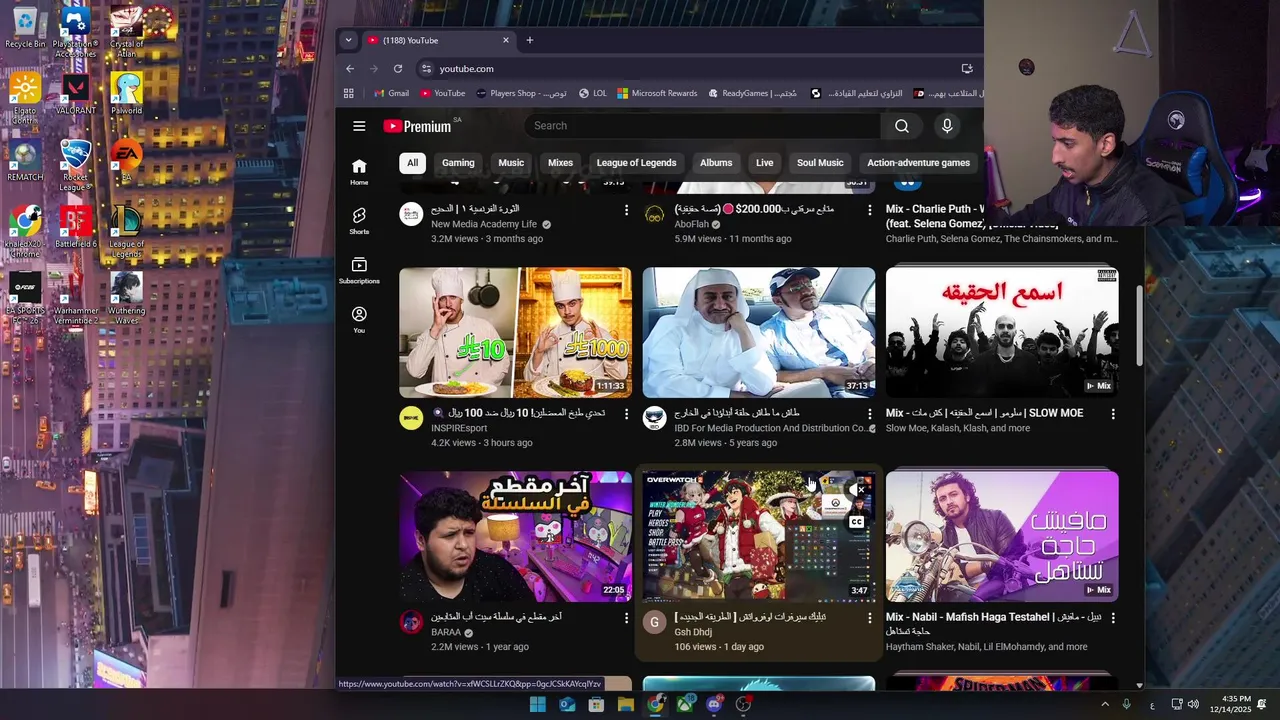Open the 1:11:33 chef challenge video thumbnail

pyautogui.click(x=515, y=332)
